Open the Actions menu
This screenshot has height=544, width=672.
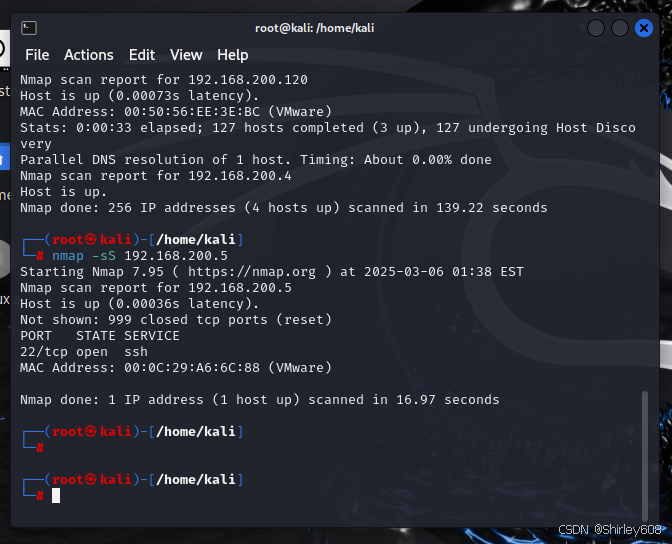point(89,55)
